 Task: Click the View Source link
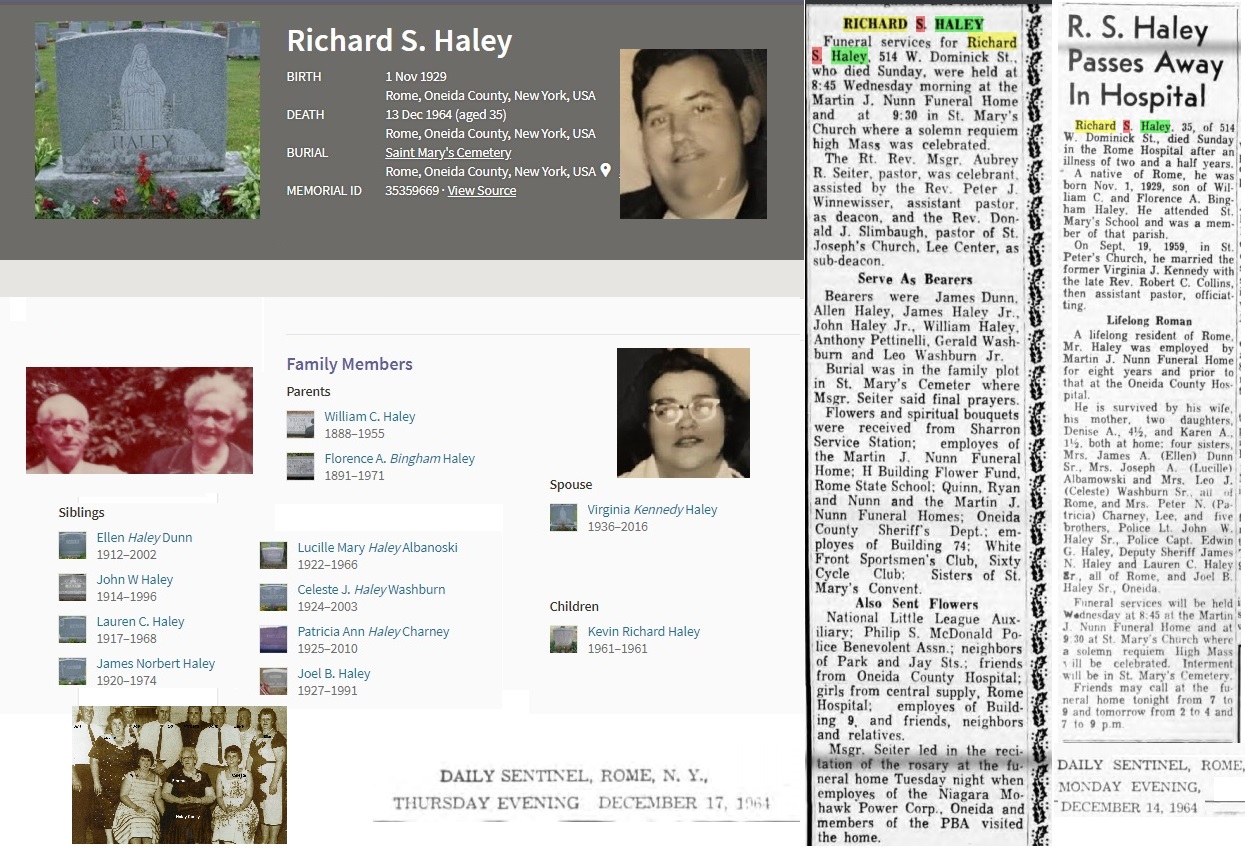pos(481,191)
